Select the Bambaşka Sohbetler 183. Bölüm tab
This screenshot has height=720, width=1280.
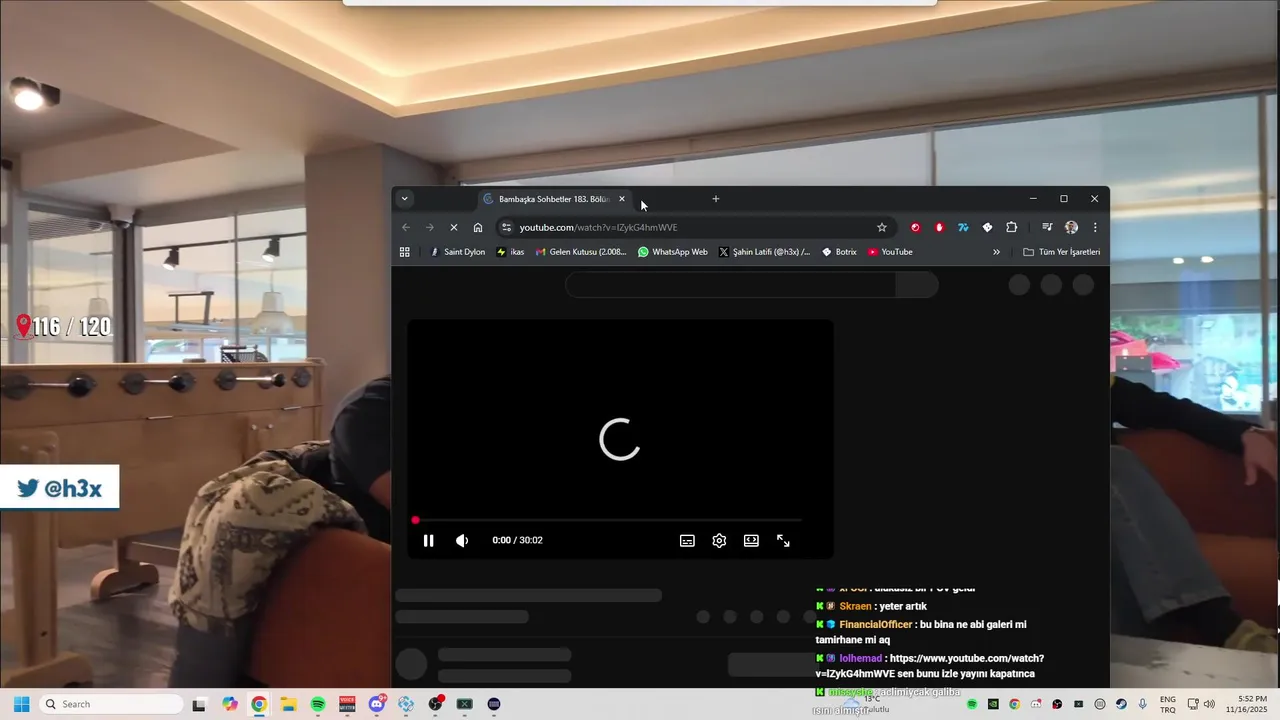tap(553, 199)
